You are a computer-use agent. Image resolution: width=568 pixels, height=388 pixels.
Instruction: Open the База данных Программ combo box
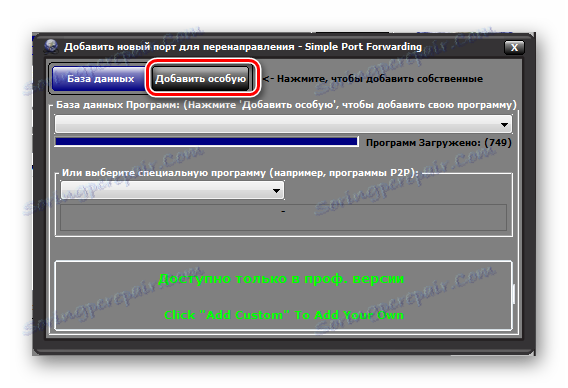pyautogui.click(x=283, y=125)
